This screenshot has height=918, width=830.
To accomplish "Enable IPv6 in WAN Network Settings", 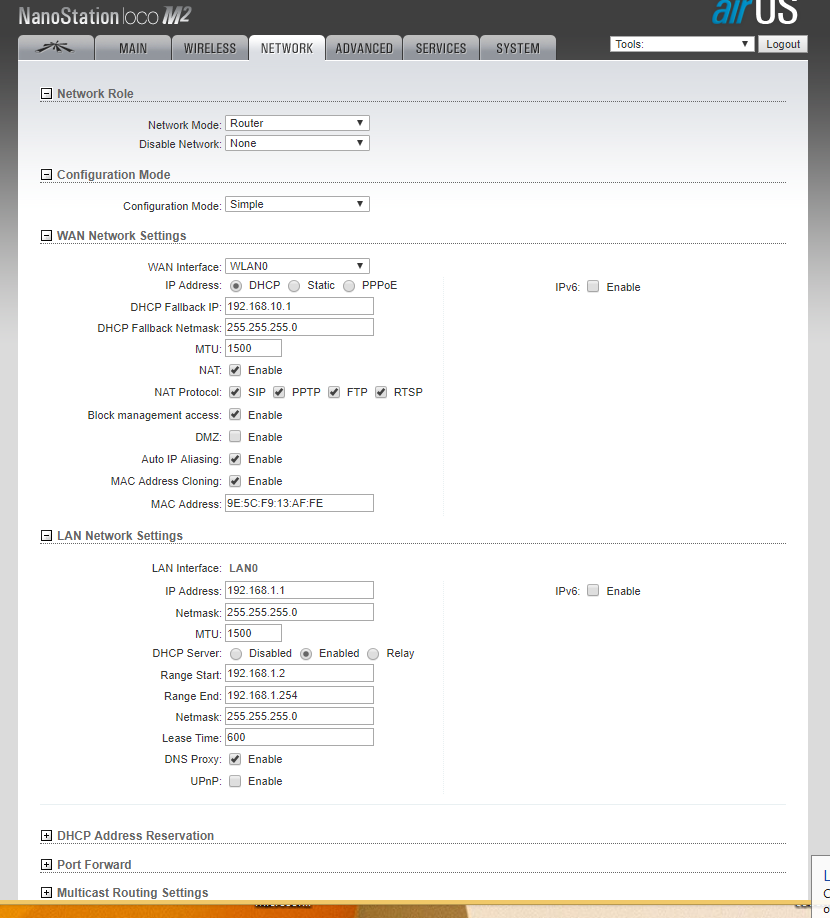I will [x=593, y=286].
